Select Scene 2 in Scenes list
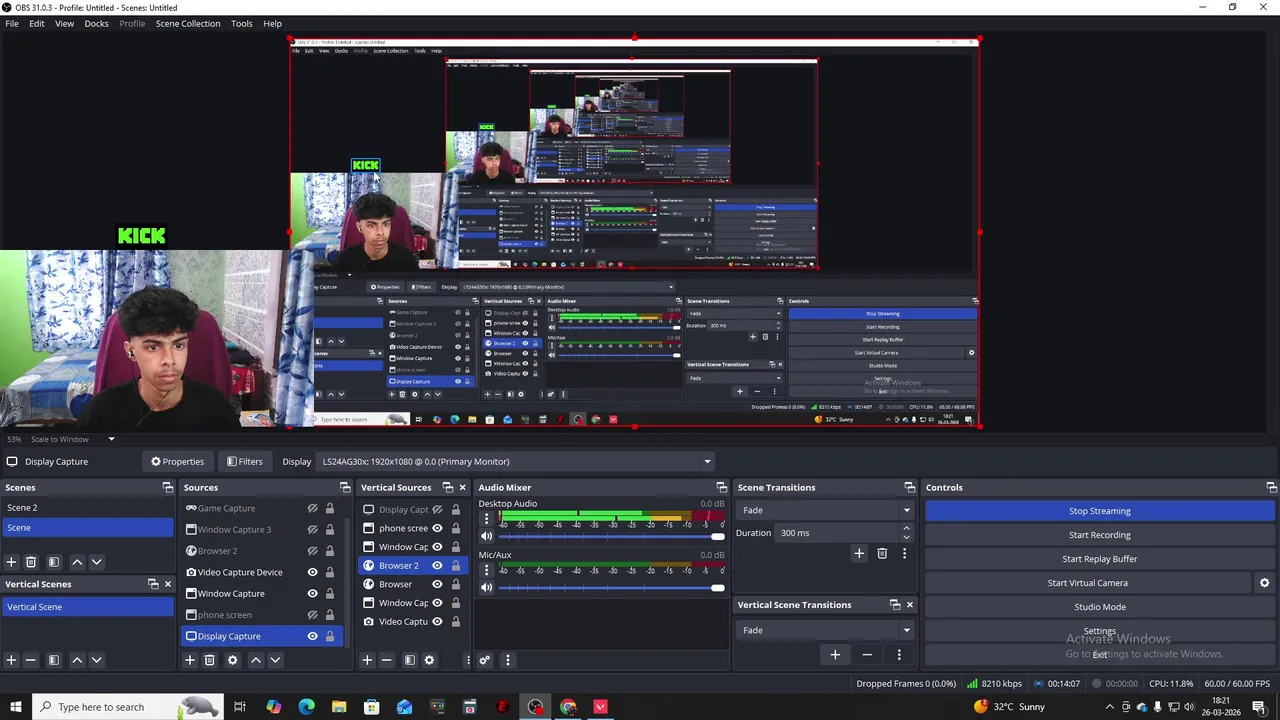The width and height of the screenshot is (1280, 720). [87, 508]
